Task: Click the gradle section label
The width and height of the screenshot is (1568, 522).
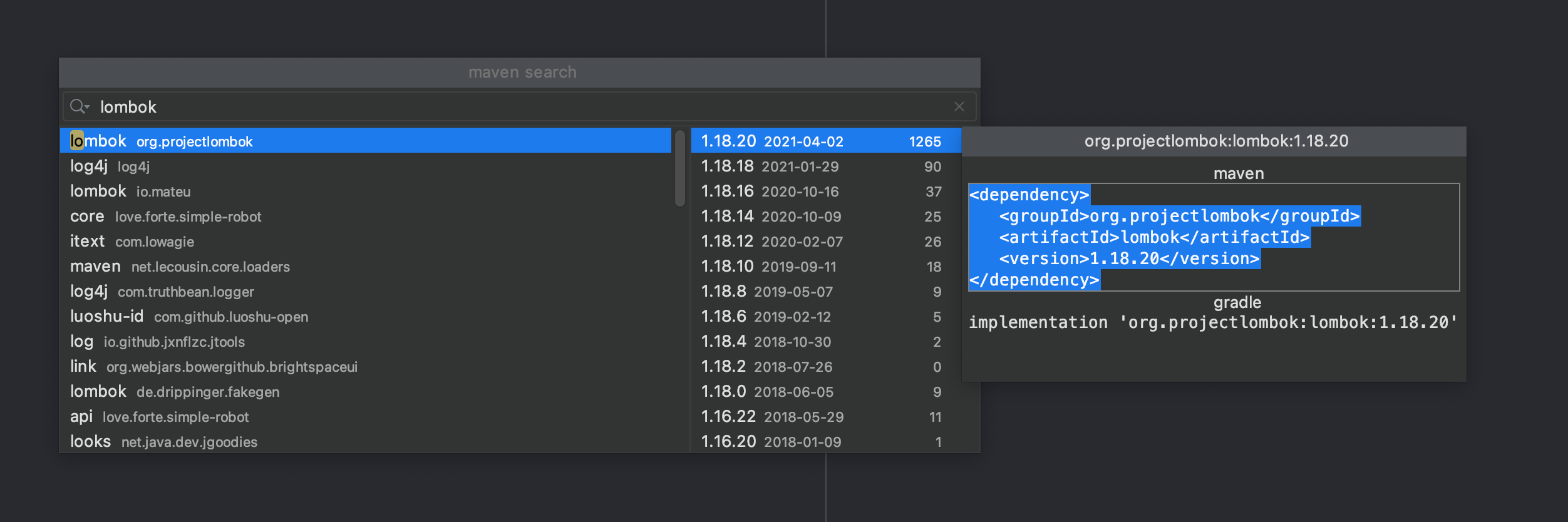Action: pos(1237,302)
